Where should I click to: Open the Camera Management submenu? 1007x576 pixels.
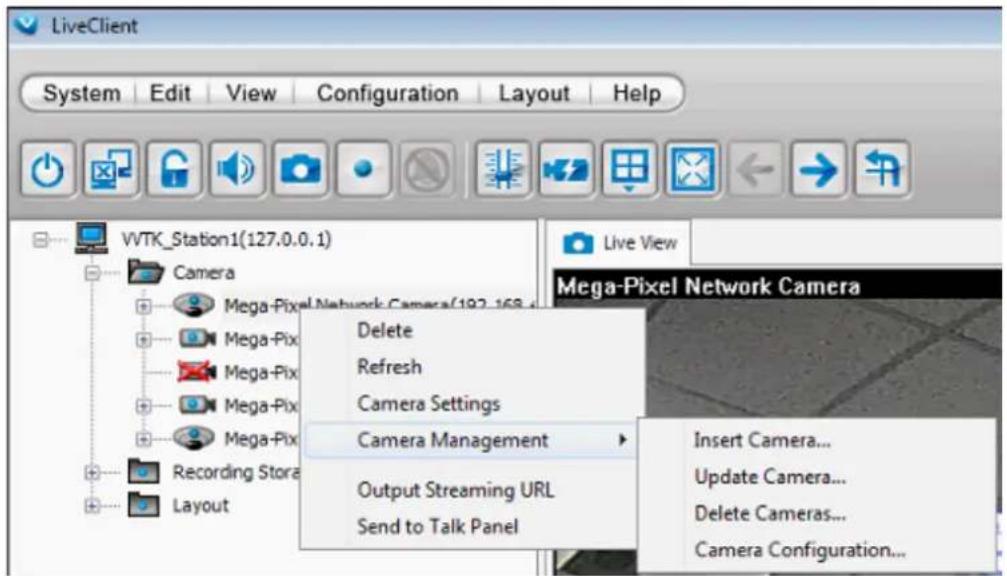click(x=471, y=440)
